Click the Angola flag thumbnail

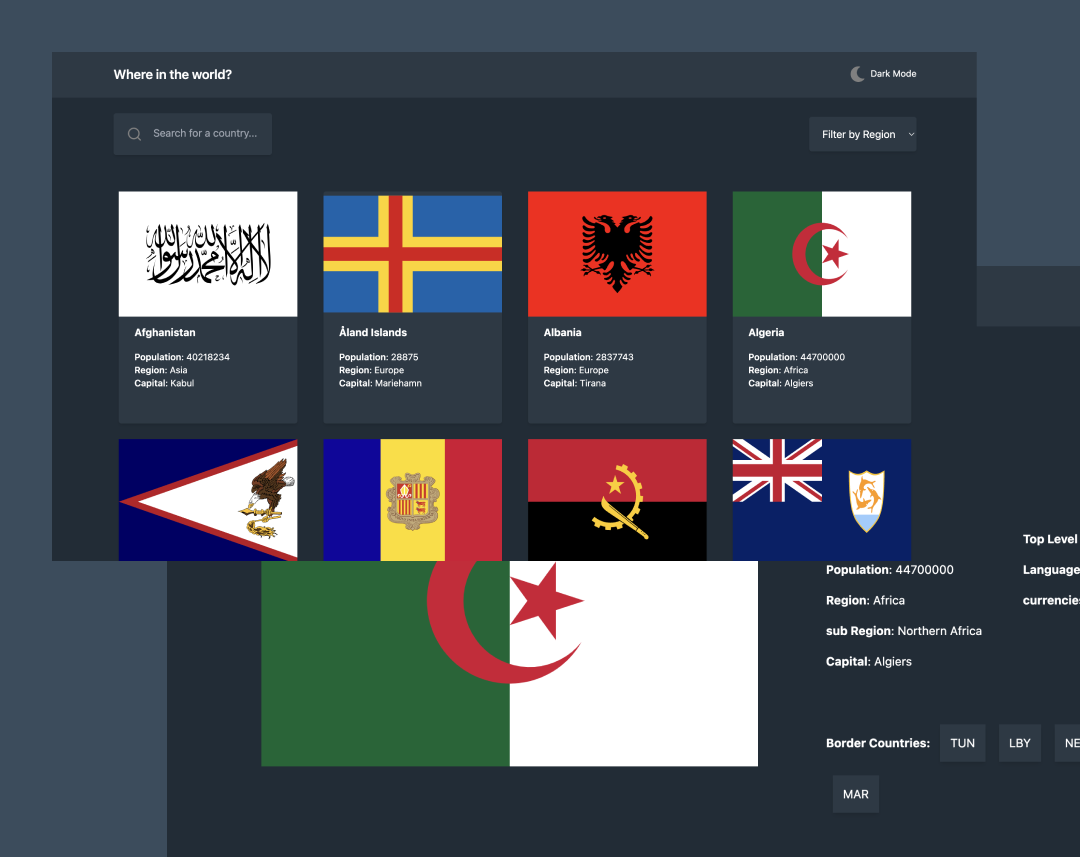point(617,499)
